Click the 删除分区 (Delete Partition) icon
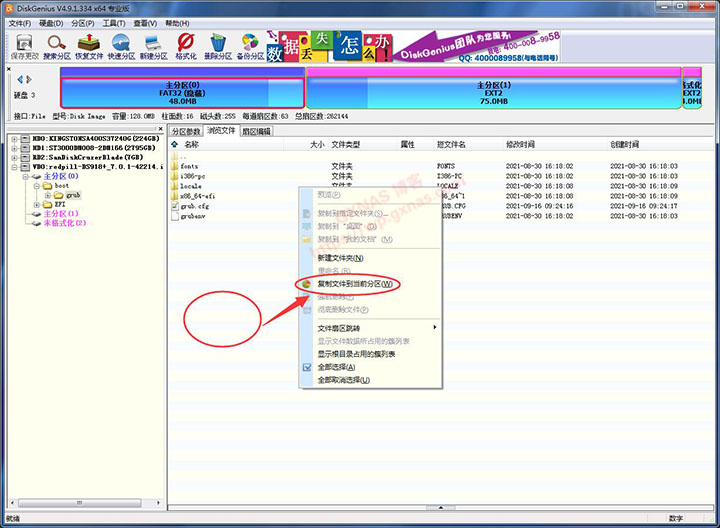Image resolution: width=720 pixels, height=528 pixels. [218, 44]
